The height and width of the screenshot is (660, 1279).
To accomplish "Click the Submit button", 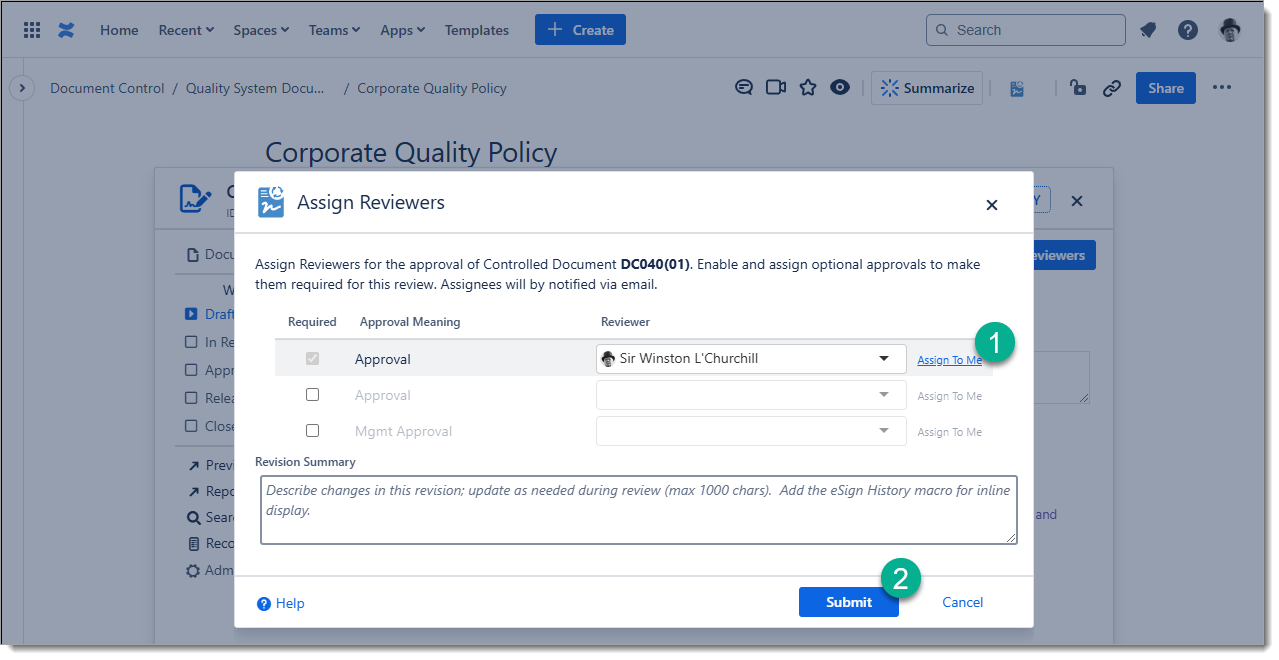I will click(x=848, y=602).
